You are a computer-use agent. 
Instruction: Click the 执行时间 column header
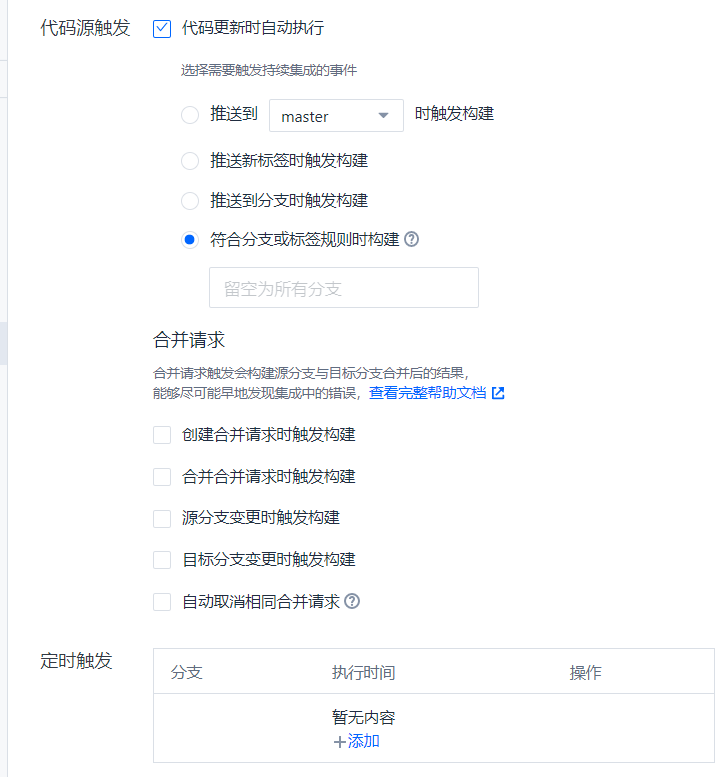pyautogui.click(x=363, y=672)
